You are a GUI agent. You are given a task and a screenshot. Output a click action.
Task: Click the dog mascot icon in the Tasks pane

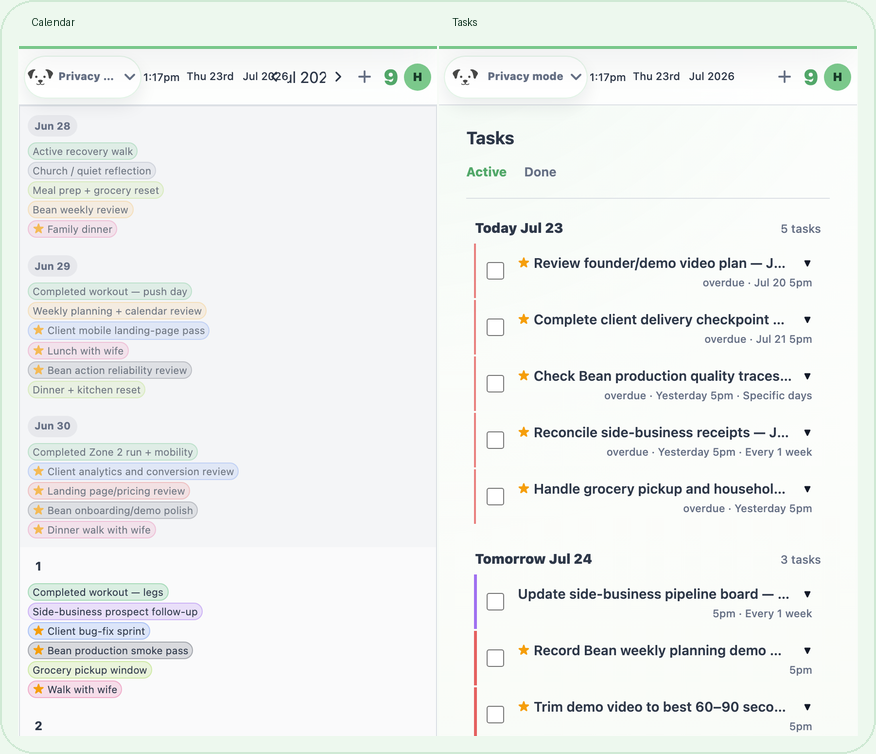(x=465, y=77)
